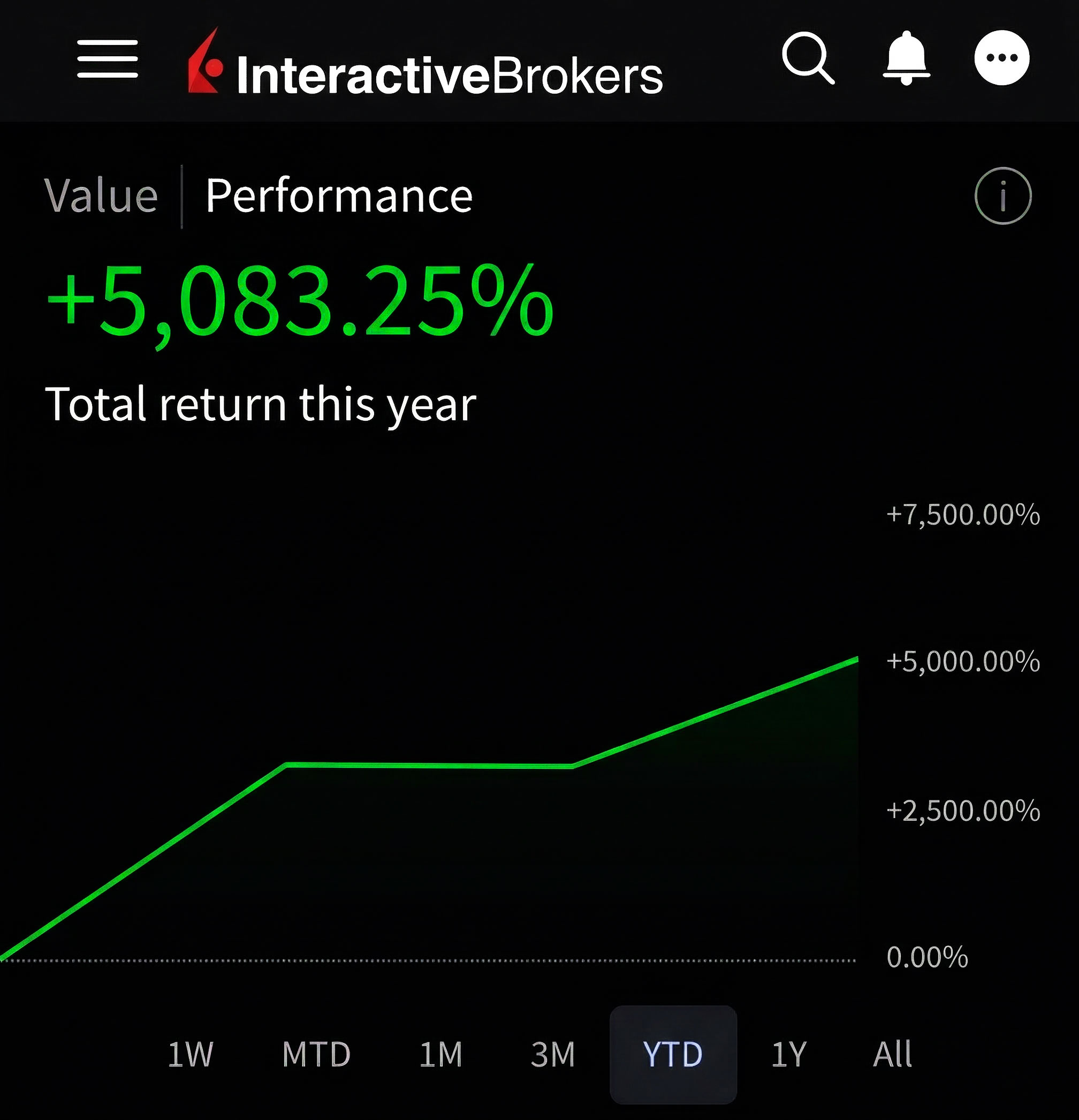Click the Total return this year label

[261, 405]
